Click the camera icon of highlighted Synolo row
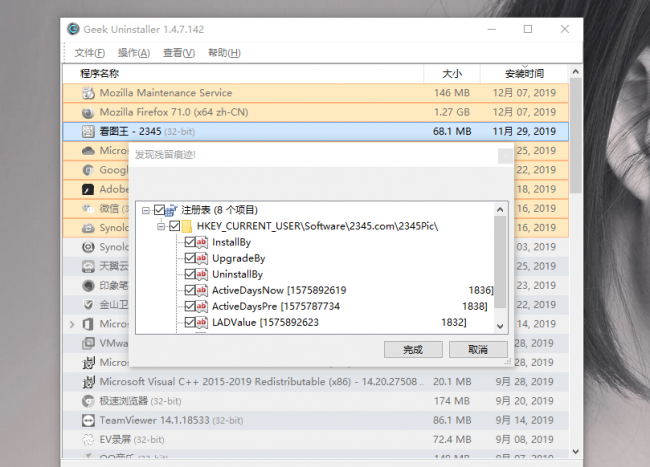Image resolution: width=650 pixels, height=467 pixels. (88, 228)
